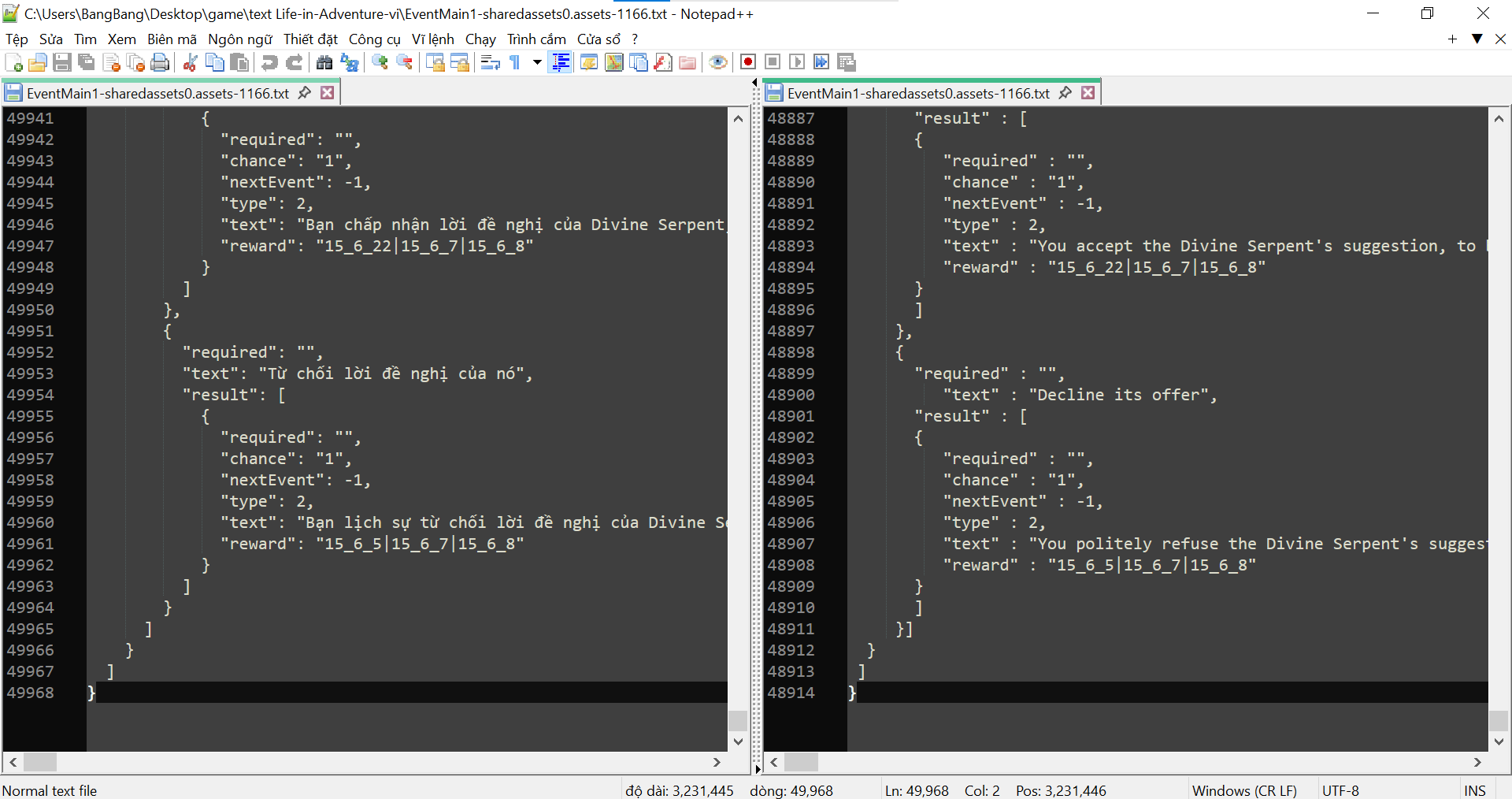Save the recorded macro icon

847,62
